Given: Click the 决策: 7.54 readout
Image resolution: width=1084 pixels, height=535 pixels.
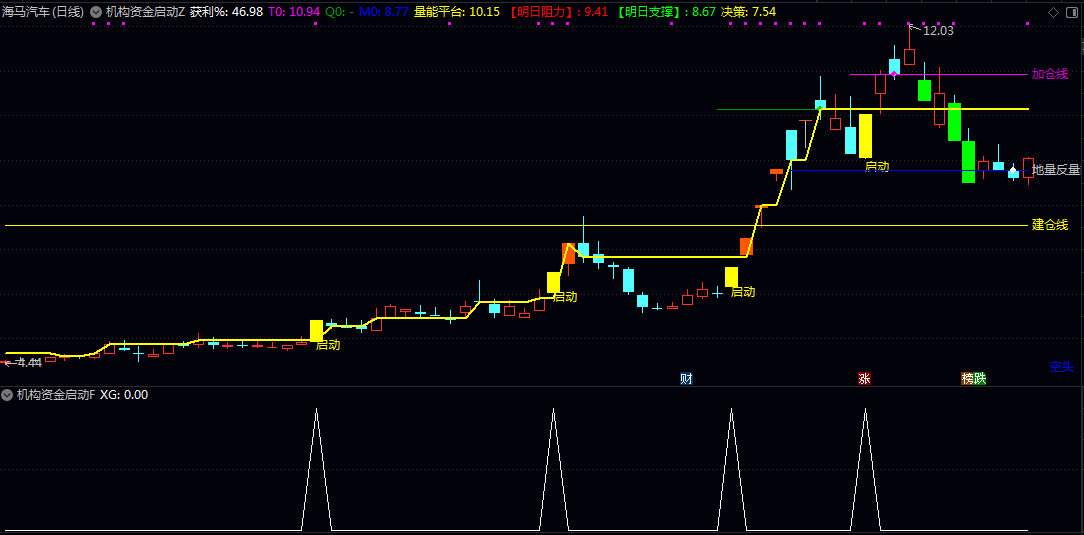Looking at the screenshot, I should tap(748, 12).
